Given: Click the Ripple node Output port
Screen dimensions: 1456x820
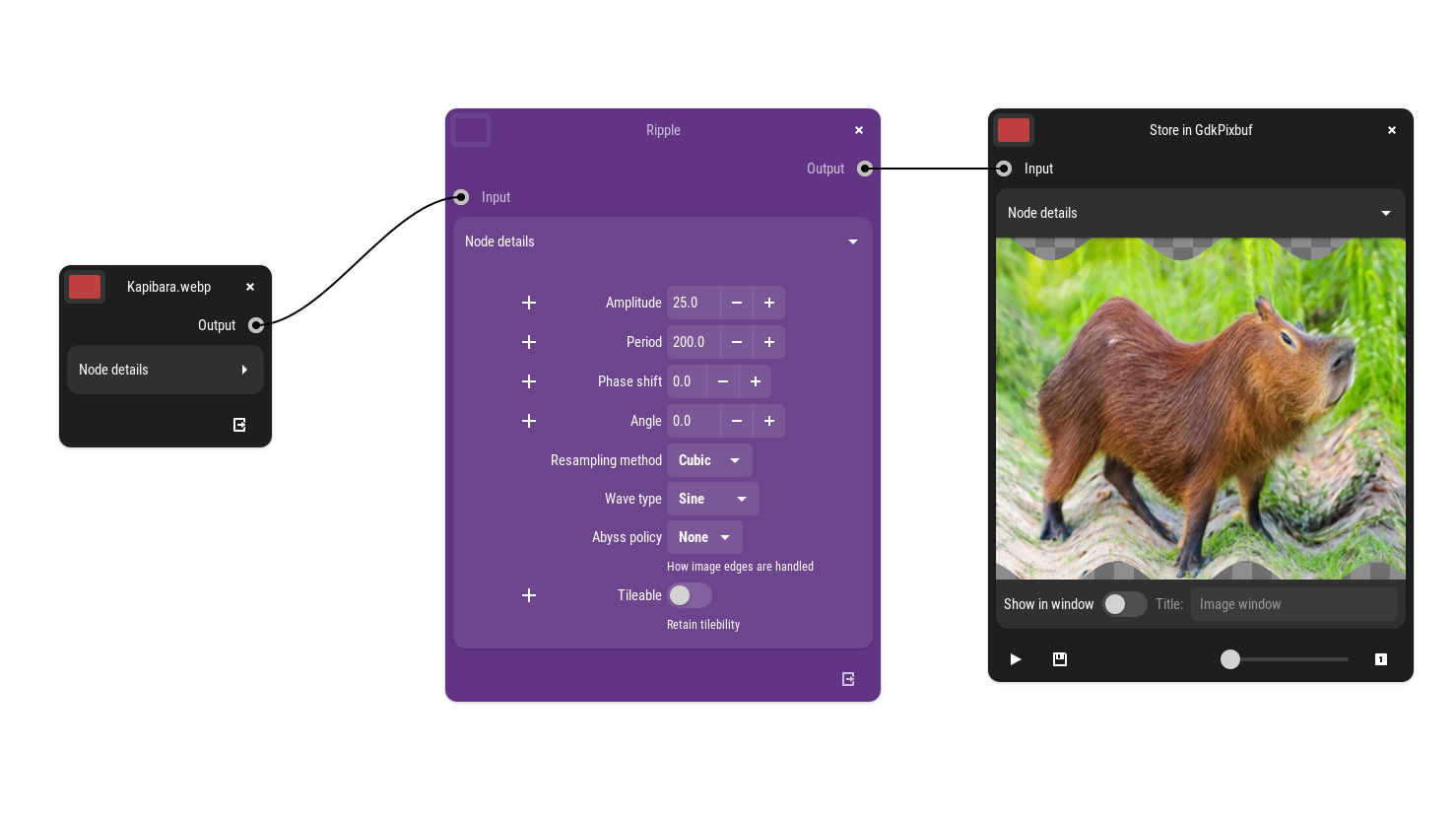Looking at the screenshot, I should click(865, 169).
